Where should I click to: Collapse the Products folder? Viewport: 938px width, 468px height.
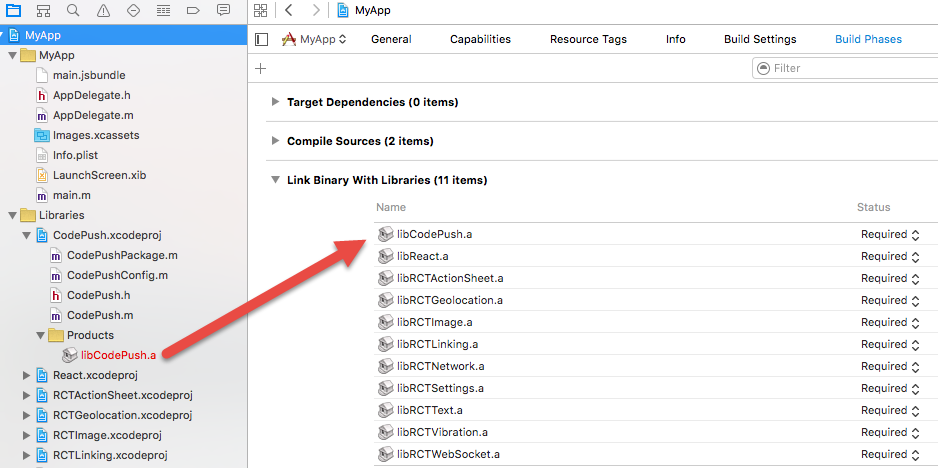point(41,335)
